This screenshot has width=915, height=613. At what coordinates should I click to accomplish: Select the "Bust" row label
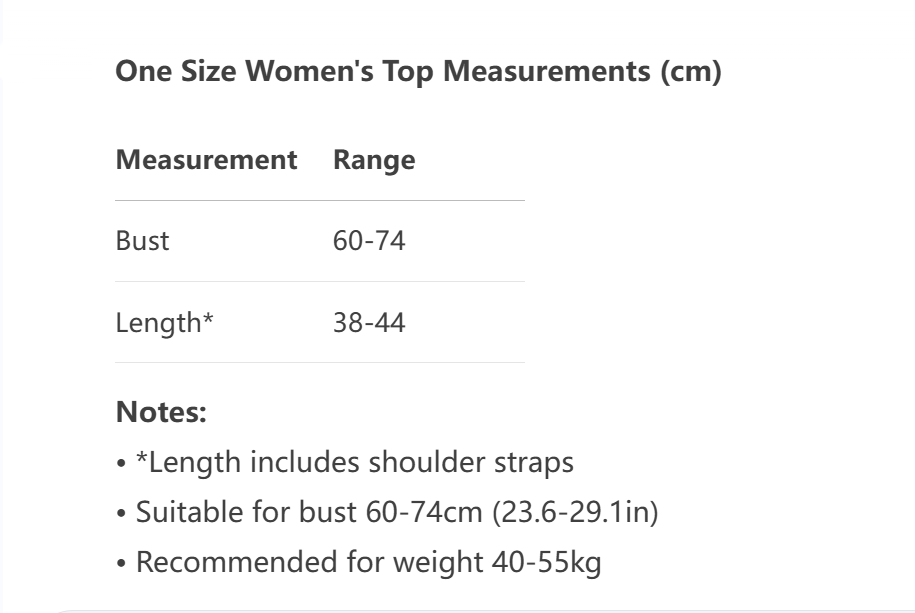142,241
